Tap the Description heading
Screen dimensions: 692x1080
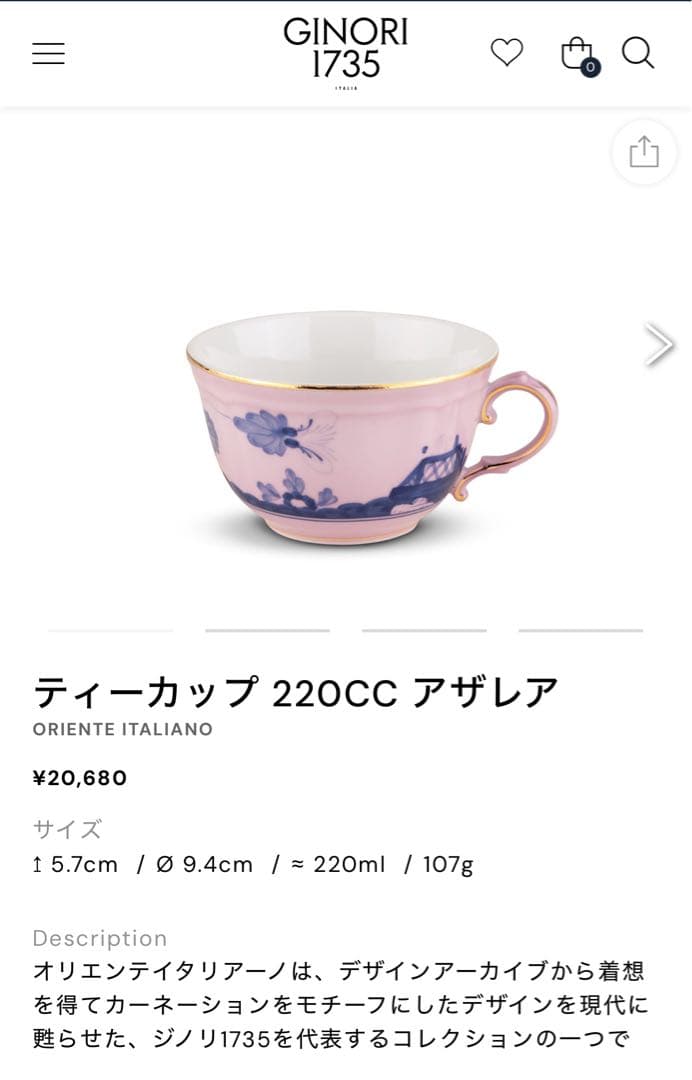100,938
